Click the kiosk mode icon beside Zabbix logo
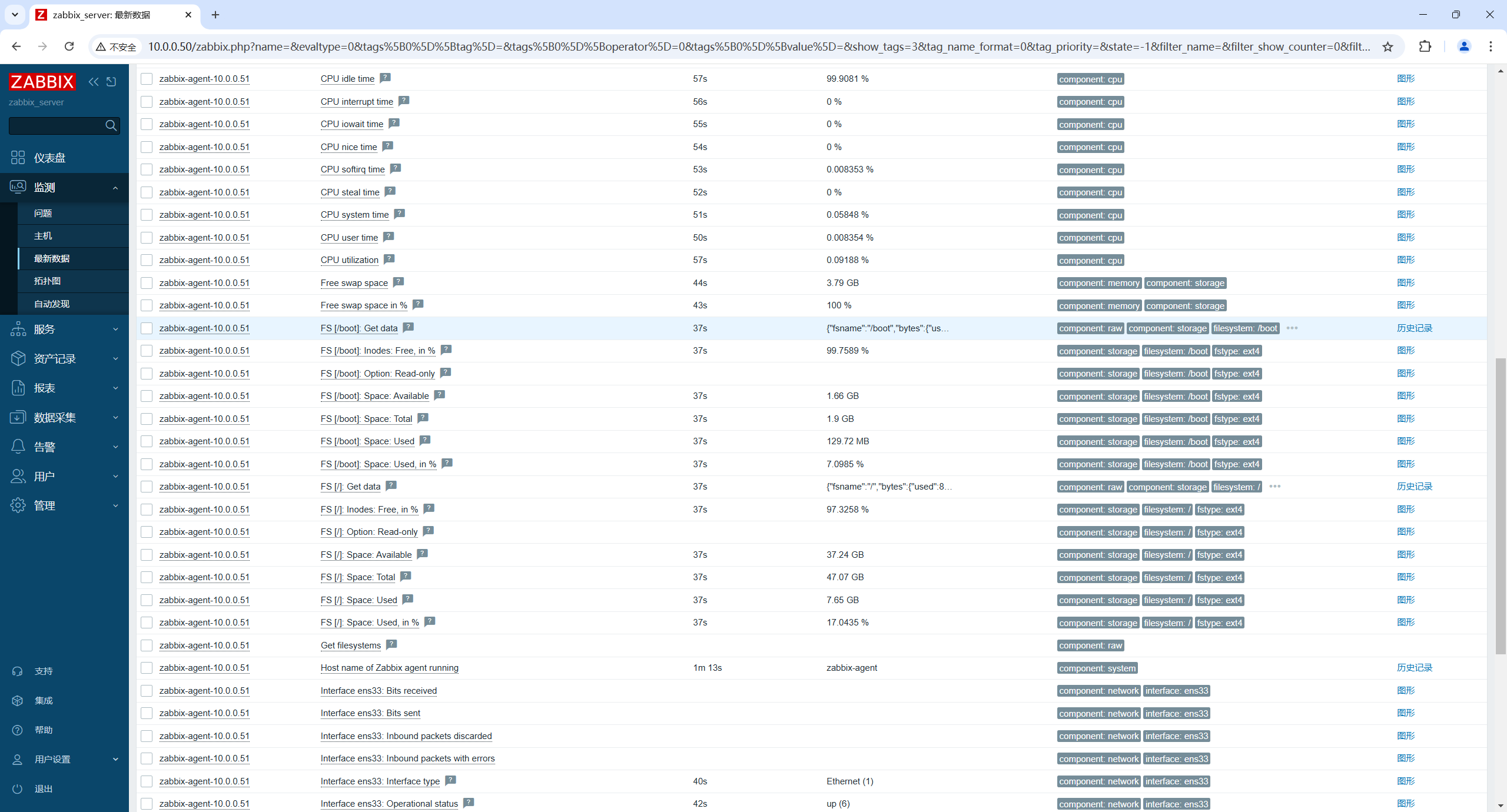1507x812 pixels. [x=111, y=82]
